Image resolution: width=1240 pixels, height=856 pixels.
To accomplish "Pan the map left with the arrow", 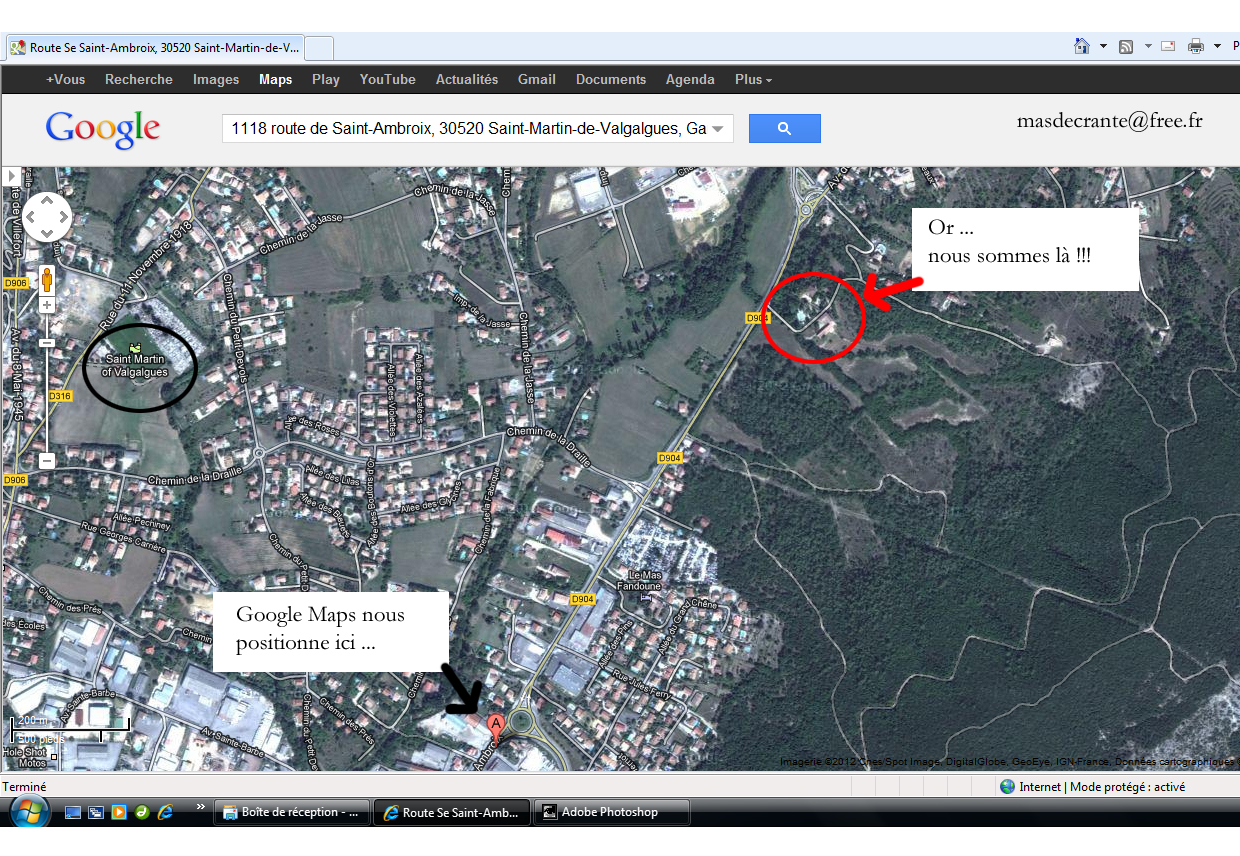I will tap(31, 217).
